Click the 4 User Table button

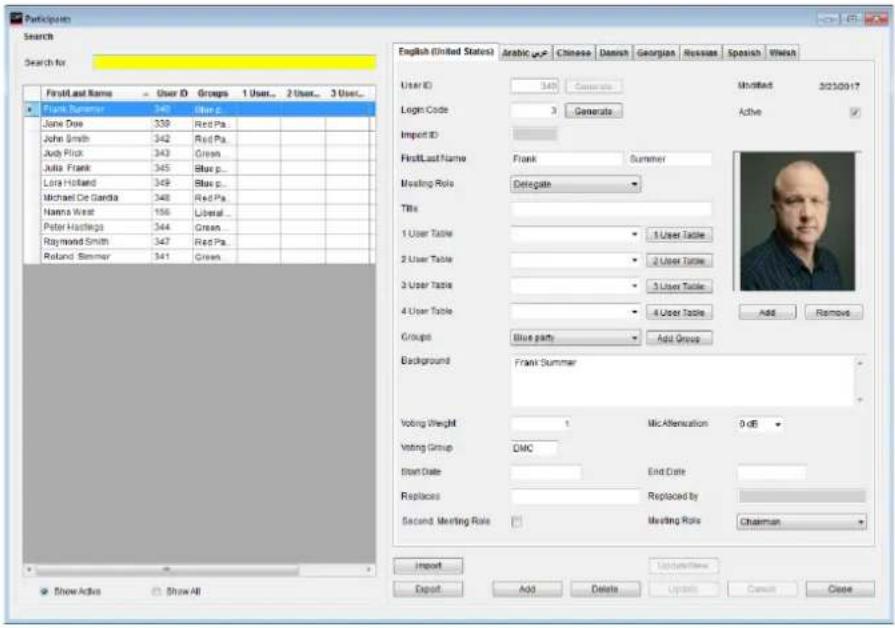pos(679,313)
